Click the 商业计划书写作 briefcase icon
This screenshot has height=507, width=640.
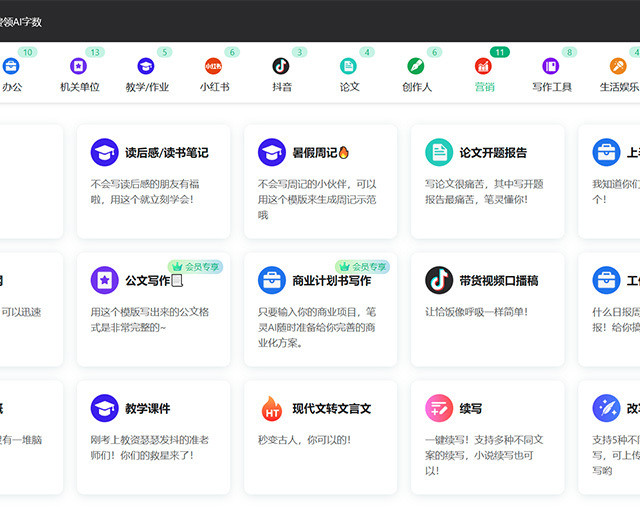[272, 280]
